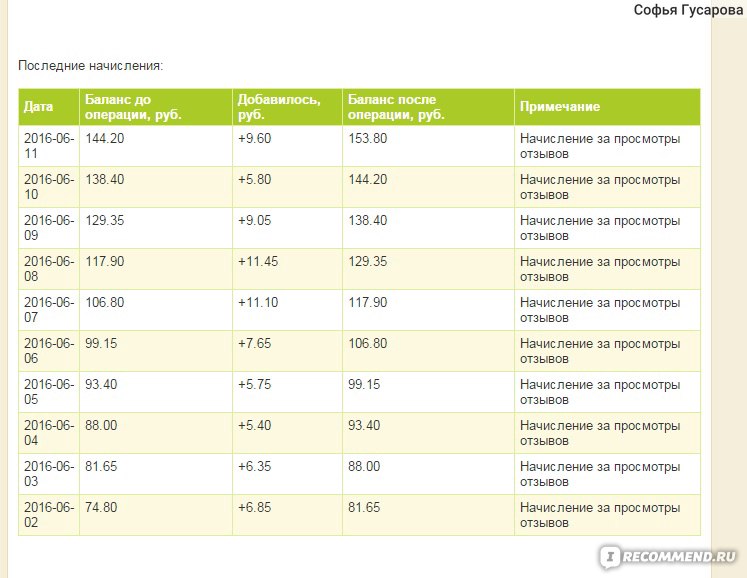Open the Софья Гусарова profile name
The height and width of the screenshot is (578, 747).
(688, 10)
